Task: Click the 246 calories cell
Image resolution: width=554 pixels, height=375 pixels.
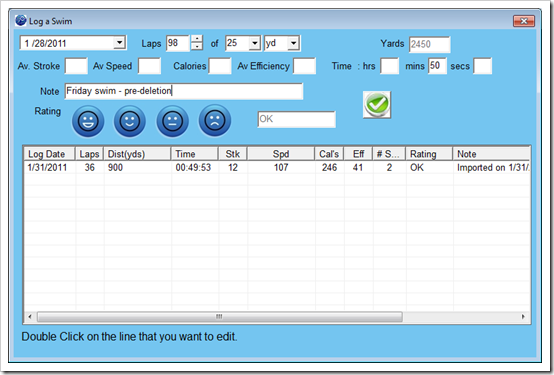Action: pos(329,168)
